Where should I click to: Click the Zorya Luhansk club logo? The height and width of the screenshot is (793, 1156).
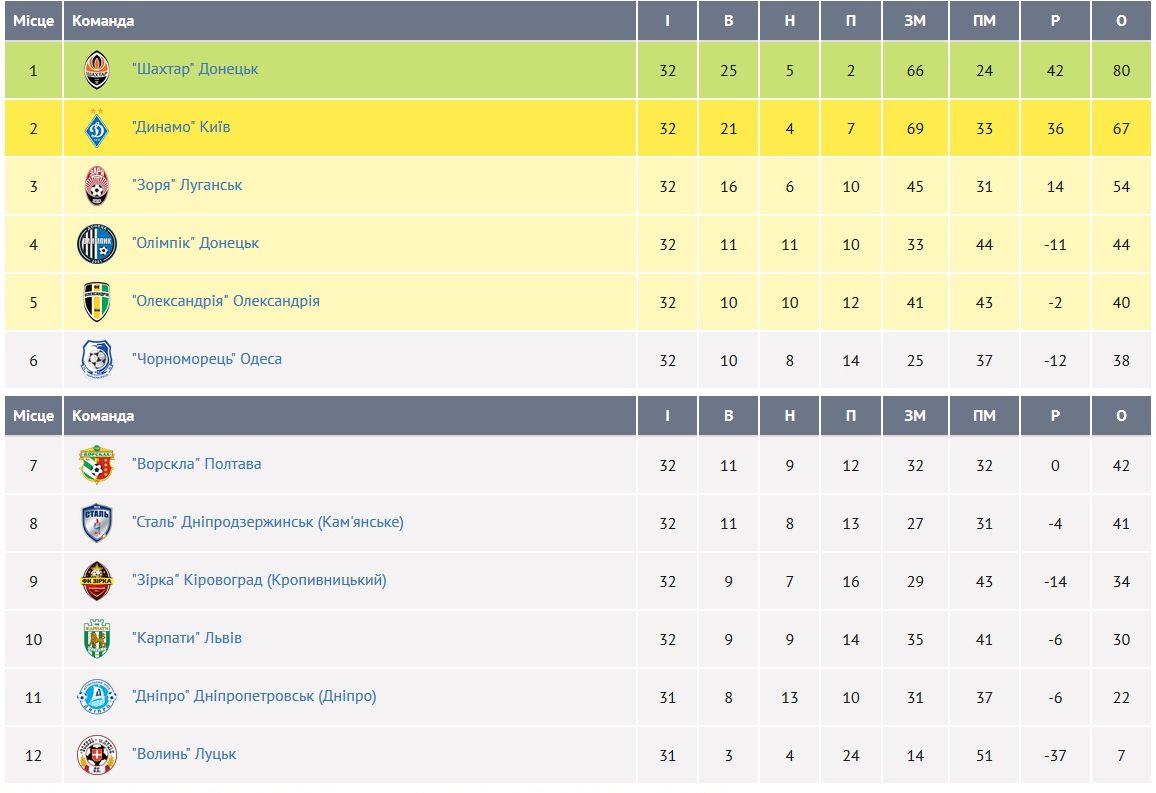coord(97,186)
